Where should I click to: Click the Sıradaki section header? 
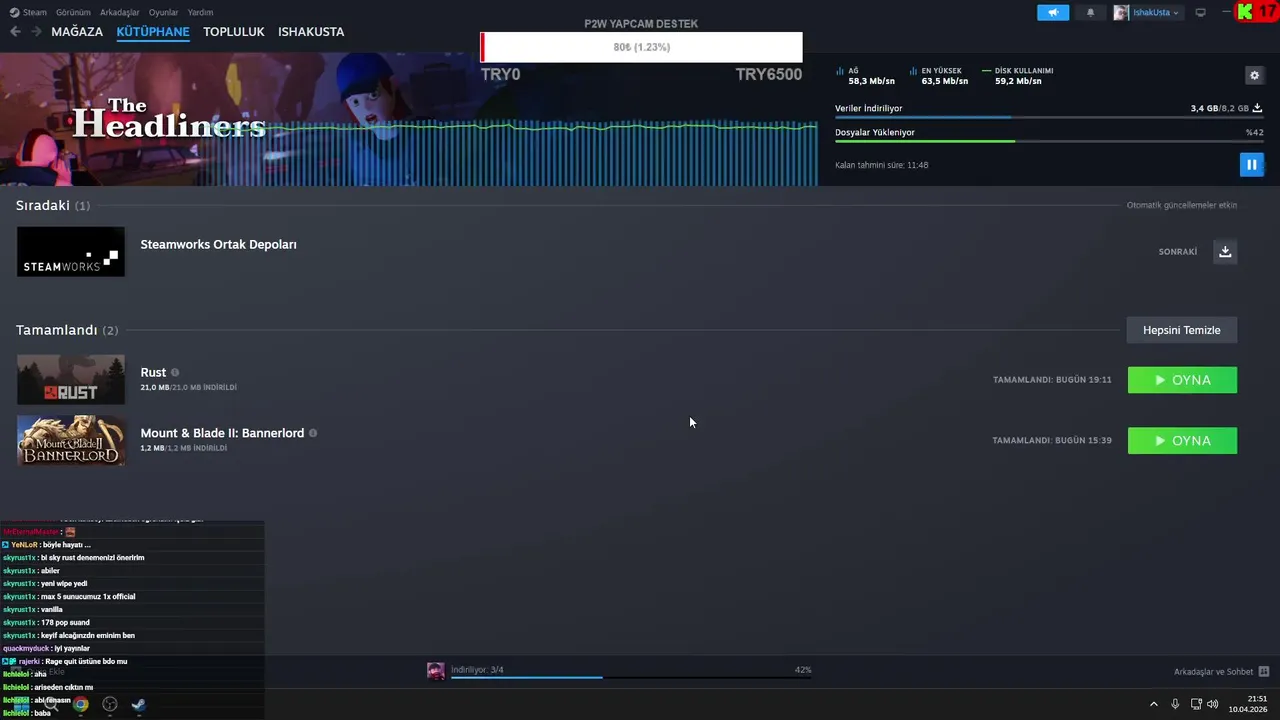[53, 205]
